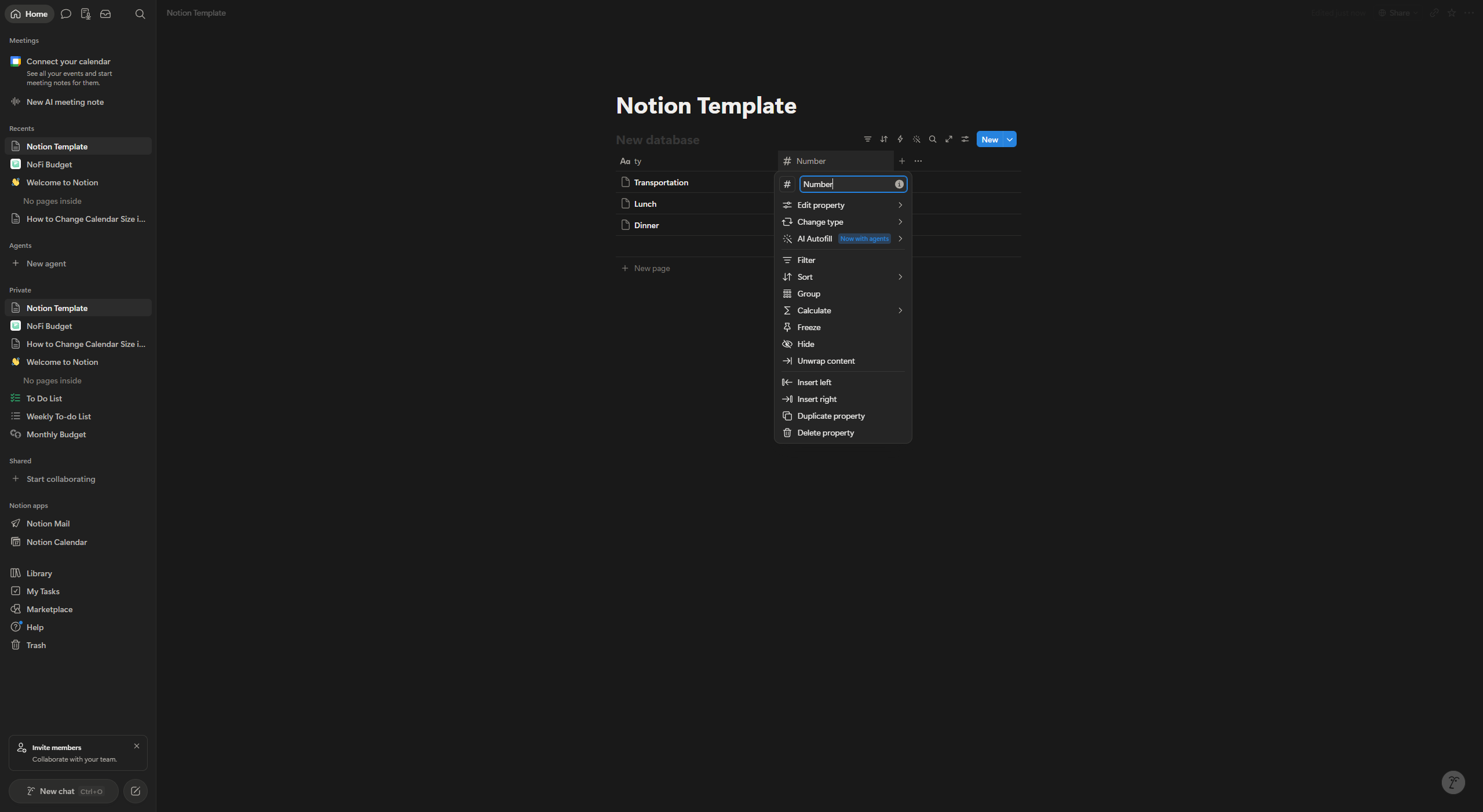
Task: Open the Trash in sidebar
Action: 78,645
